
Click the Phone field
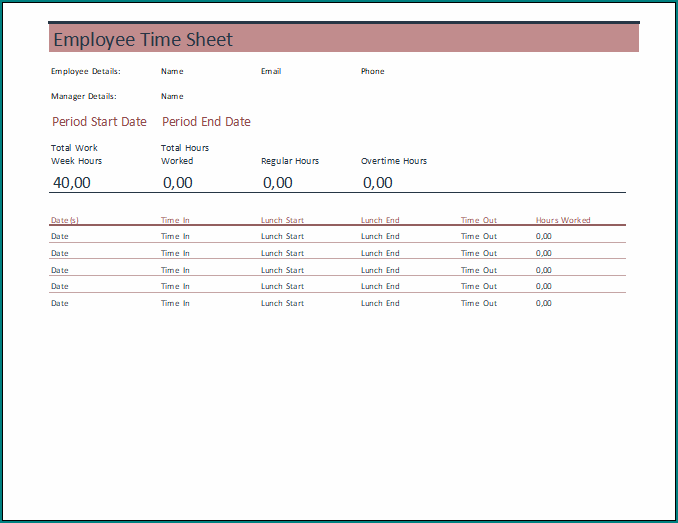(372, 71)
